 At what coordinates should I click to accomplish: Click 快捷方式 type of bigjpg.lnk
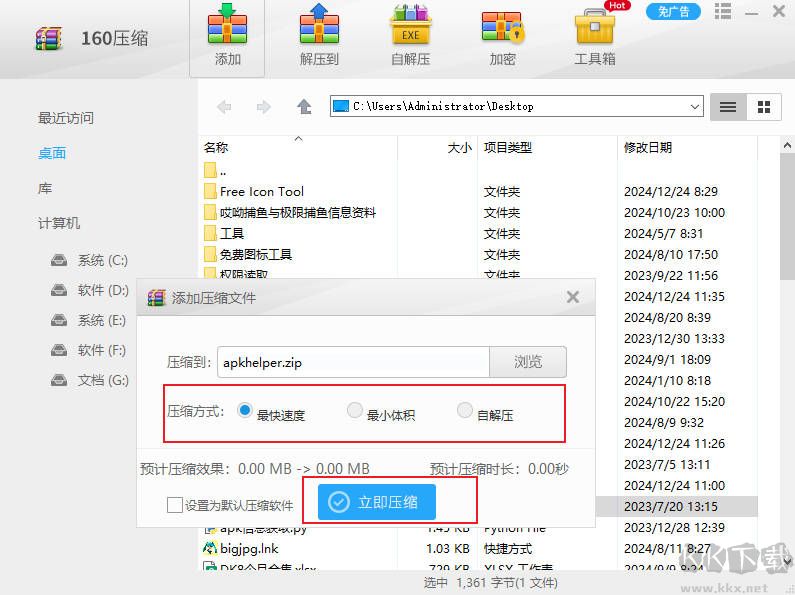click(508, 548)
